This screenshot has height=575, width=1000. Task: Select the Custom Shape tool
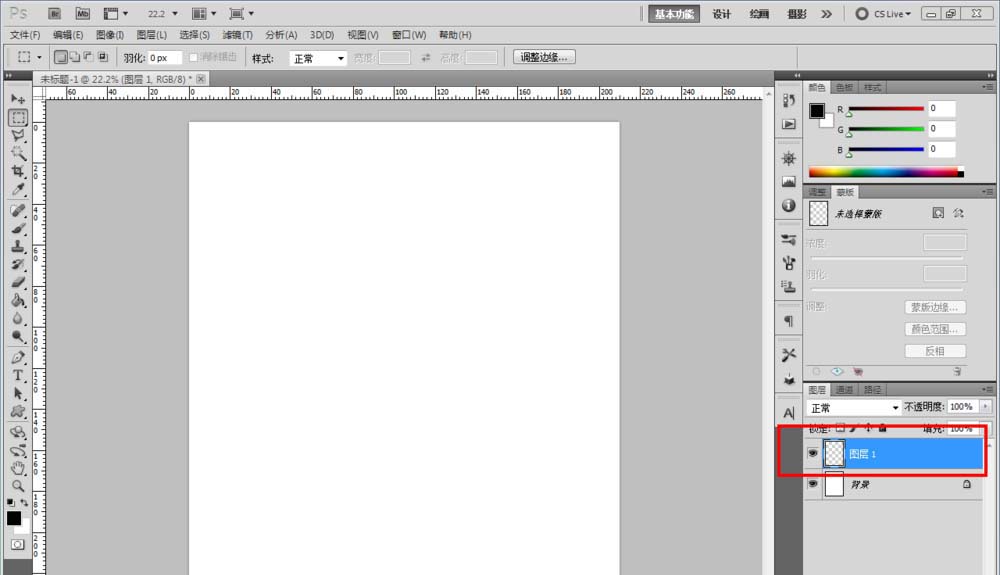click(18, 411)
